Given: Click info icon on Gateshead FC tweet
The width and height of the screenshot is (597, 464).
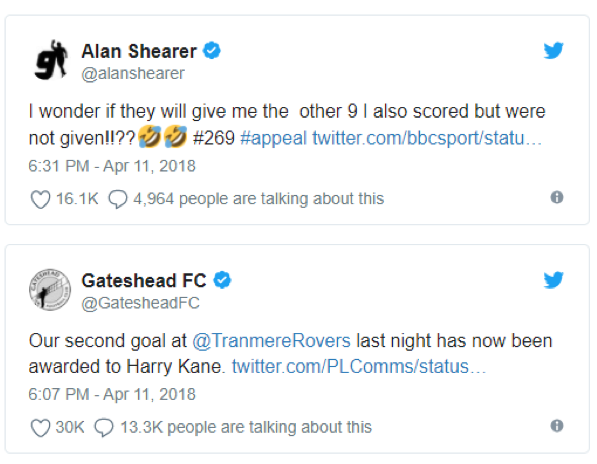Looking at the screenshot, I should [557, 426].
